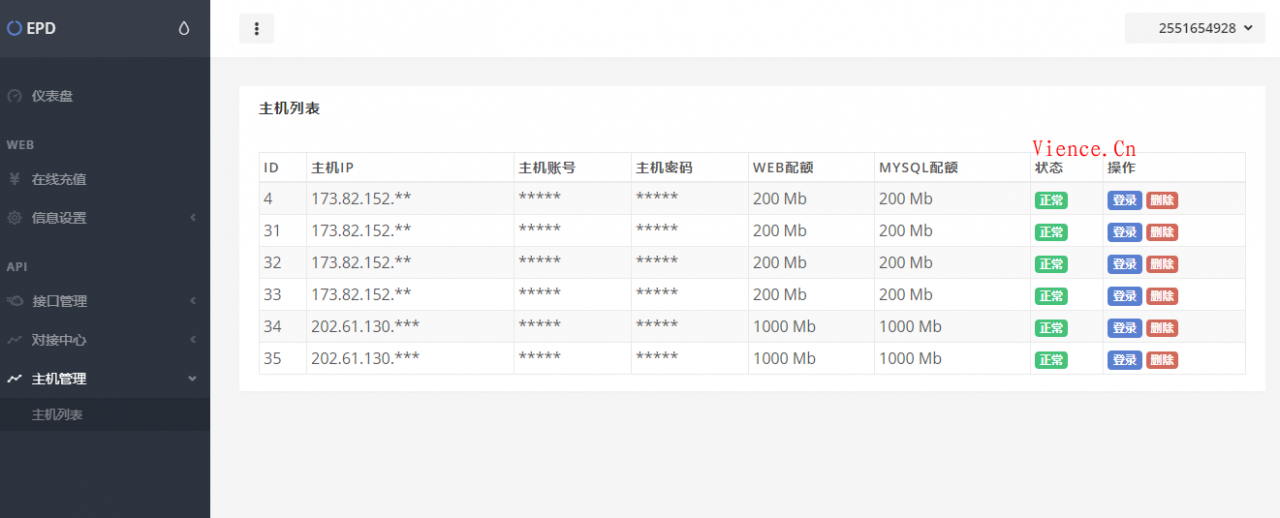Click 删除 button for host ID 32

click(x=1162, y=264)
